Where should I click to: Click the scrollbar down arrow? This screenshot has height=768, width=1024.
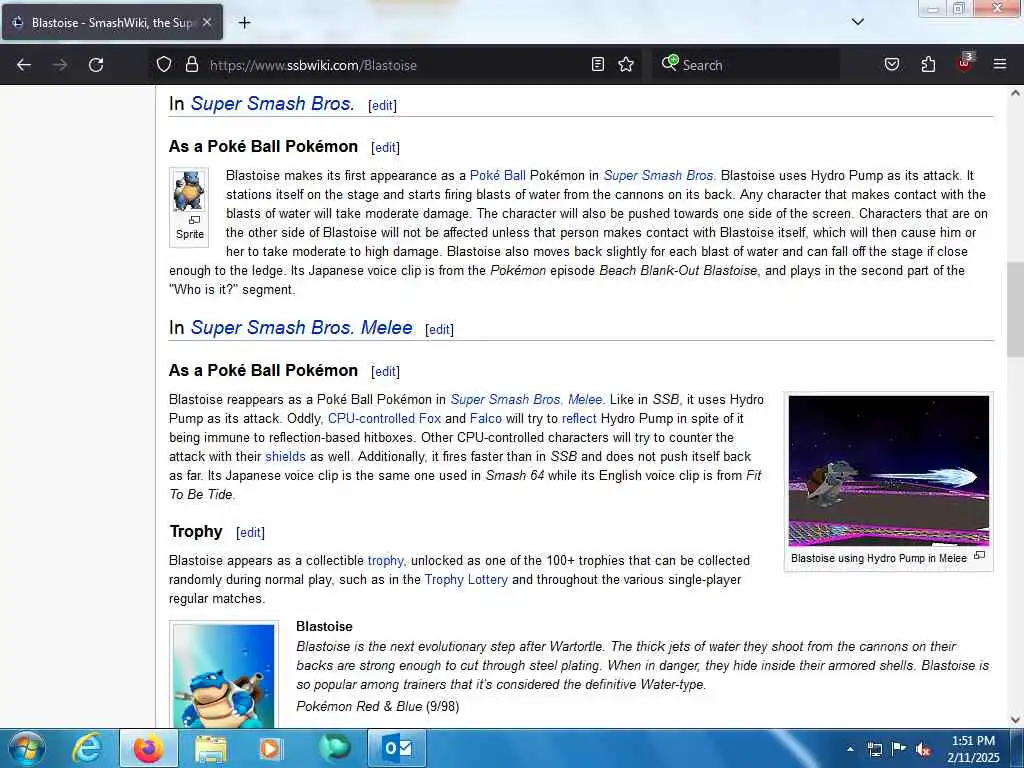point(1015,720)
